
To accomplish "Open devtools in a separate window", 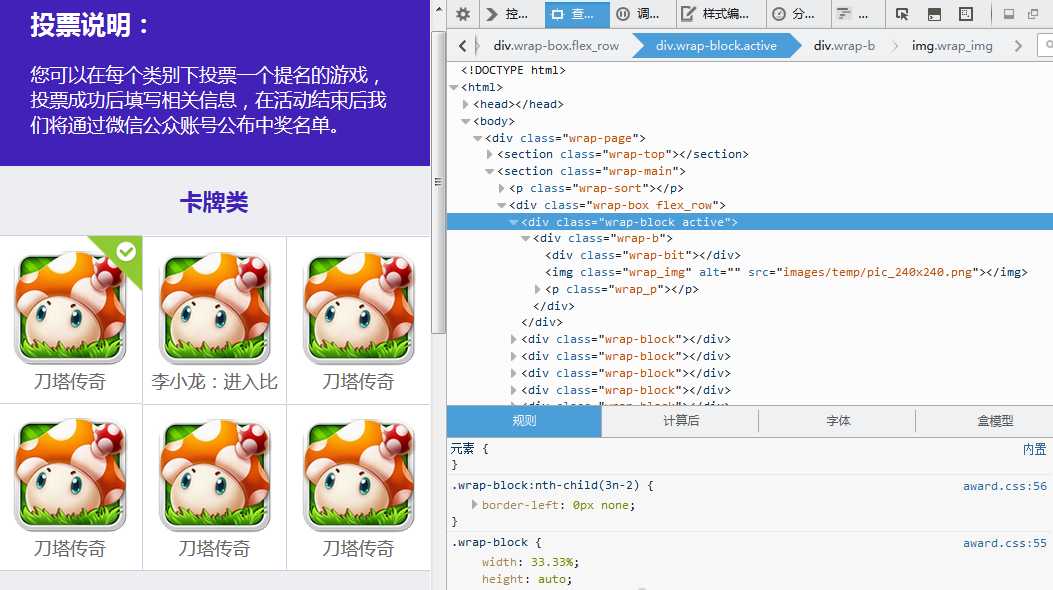I will (1033, 14).
